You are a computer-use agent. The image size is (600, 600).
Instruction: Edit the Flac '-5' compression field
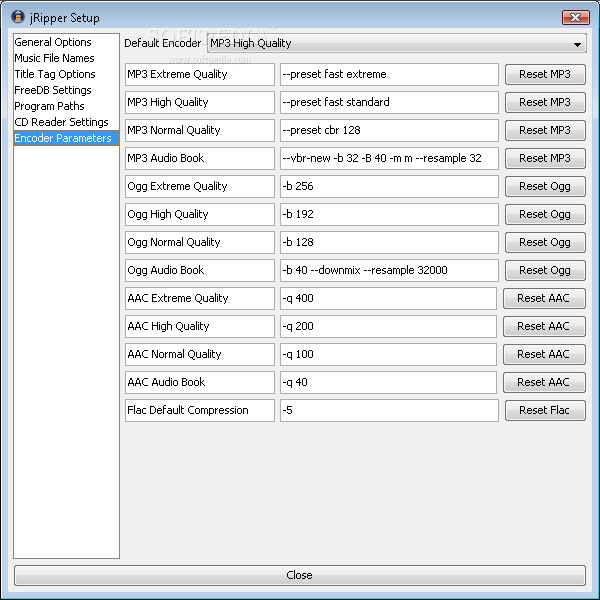389,410
